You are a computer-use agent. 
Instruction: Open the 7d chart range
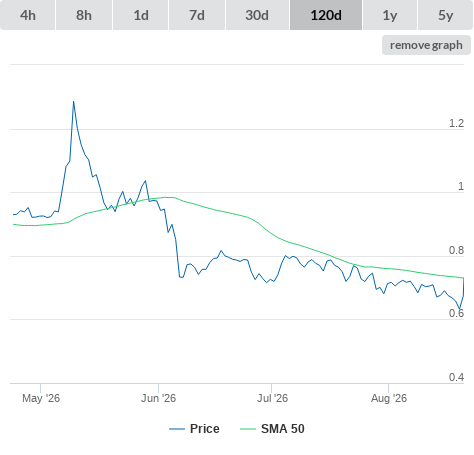click(197, 15)
